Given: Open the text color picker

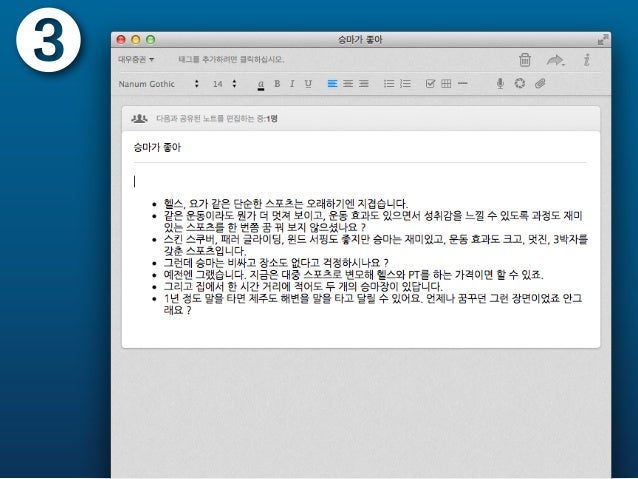Looking at the screenshot, I should (x=261, y=84).
